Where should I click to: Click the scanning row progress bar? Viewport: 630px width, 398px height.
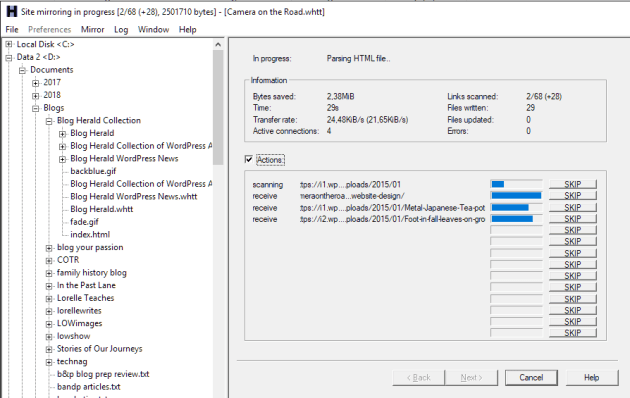pos(516,184)
